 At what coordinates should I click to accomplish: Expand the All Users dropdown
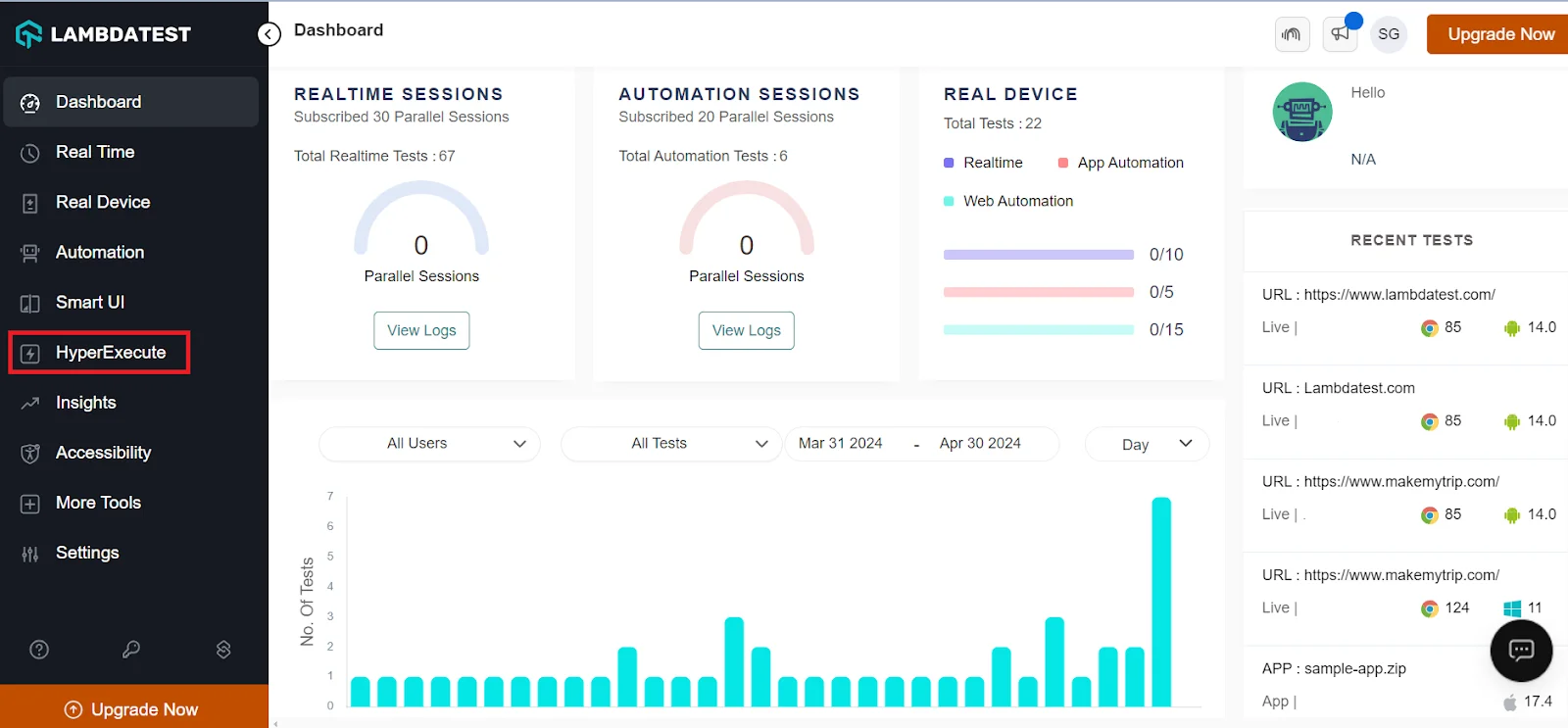click(x=429, y=444)
